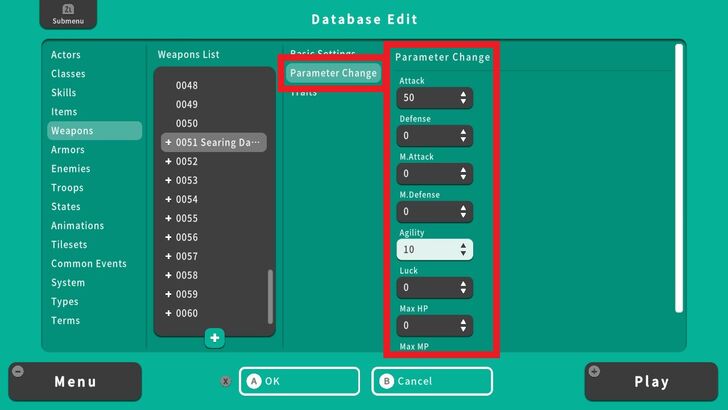
Task: Adjust the Attack stepper arrows
Action: tap(463, 98)
